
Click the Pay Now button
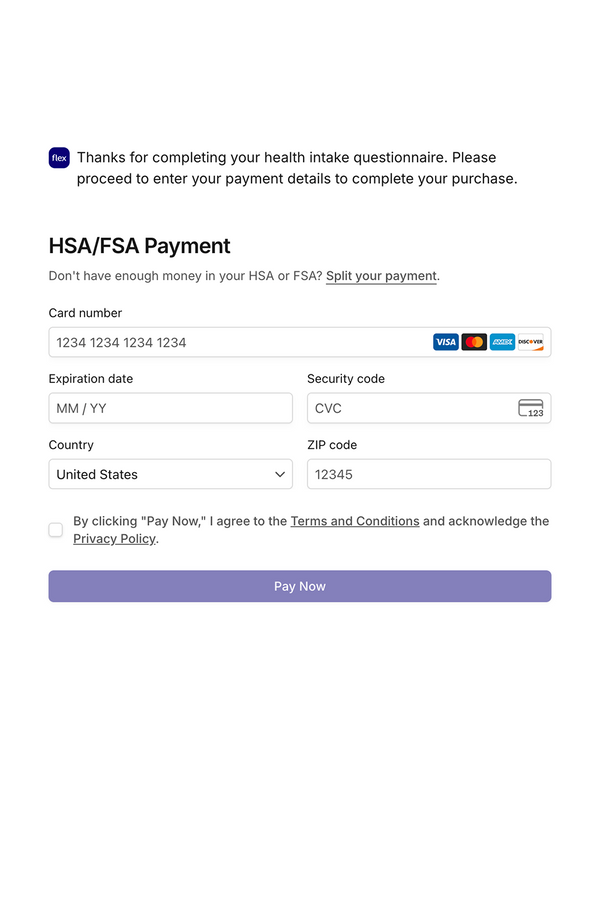[300, 586]
